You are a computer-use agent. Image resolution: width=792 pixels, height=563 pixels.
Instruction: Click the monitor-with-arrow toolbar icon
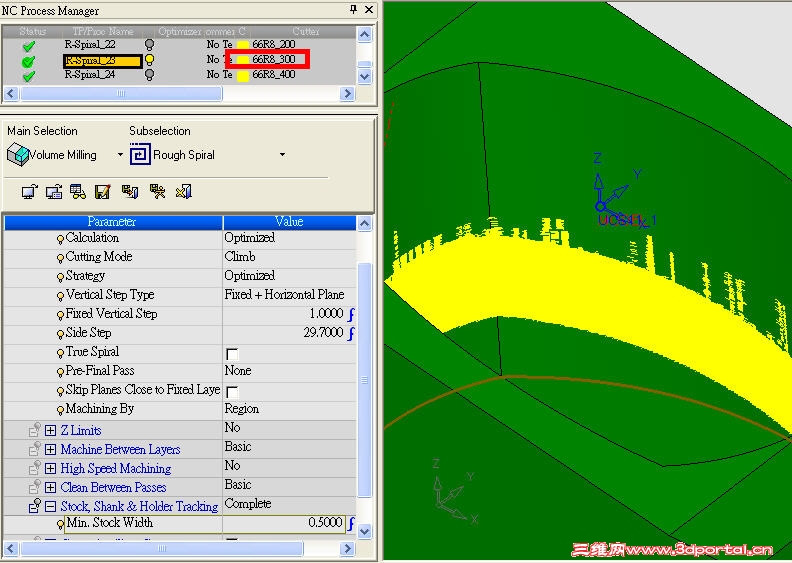click(x=29, y=192)
